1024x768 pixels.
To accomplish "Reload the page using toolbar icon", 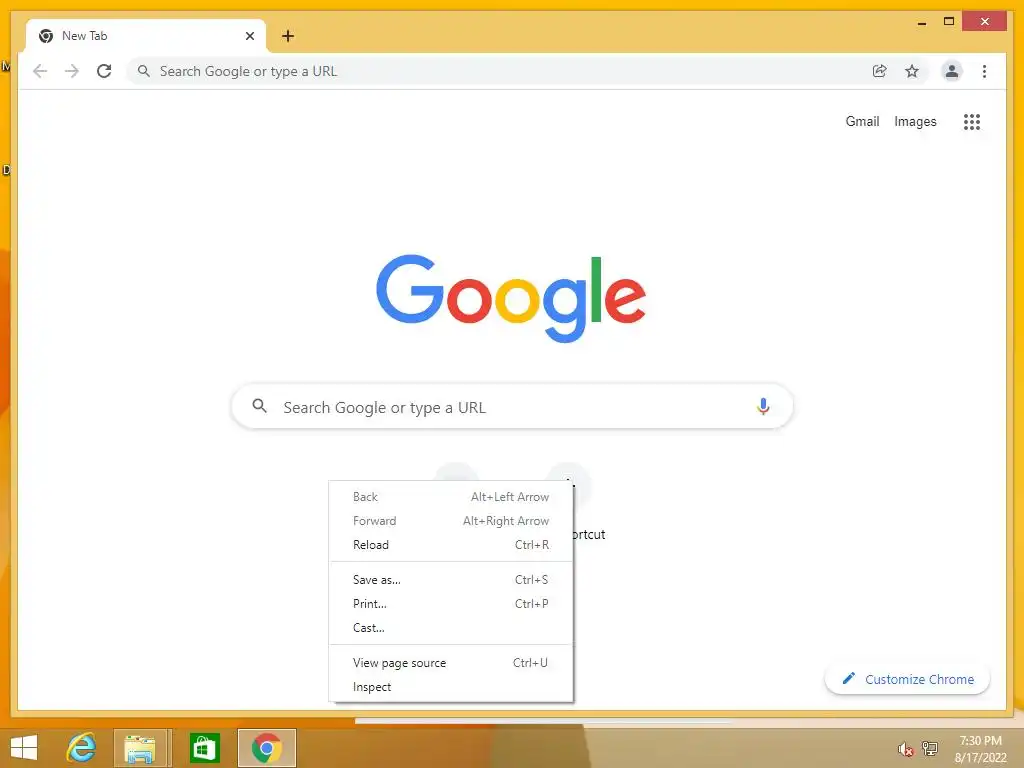I will click(104, 71).
